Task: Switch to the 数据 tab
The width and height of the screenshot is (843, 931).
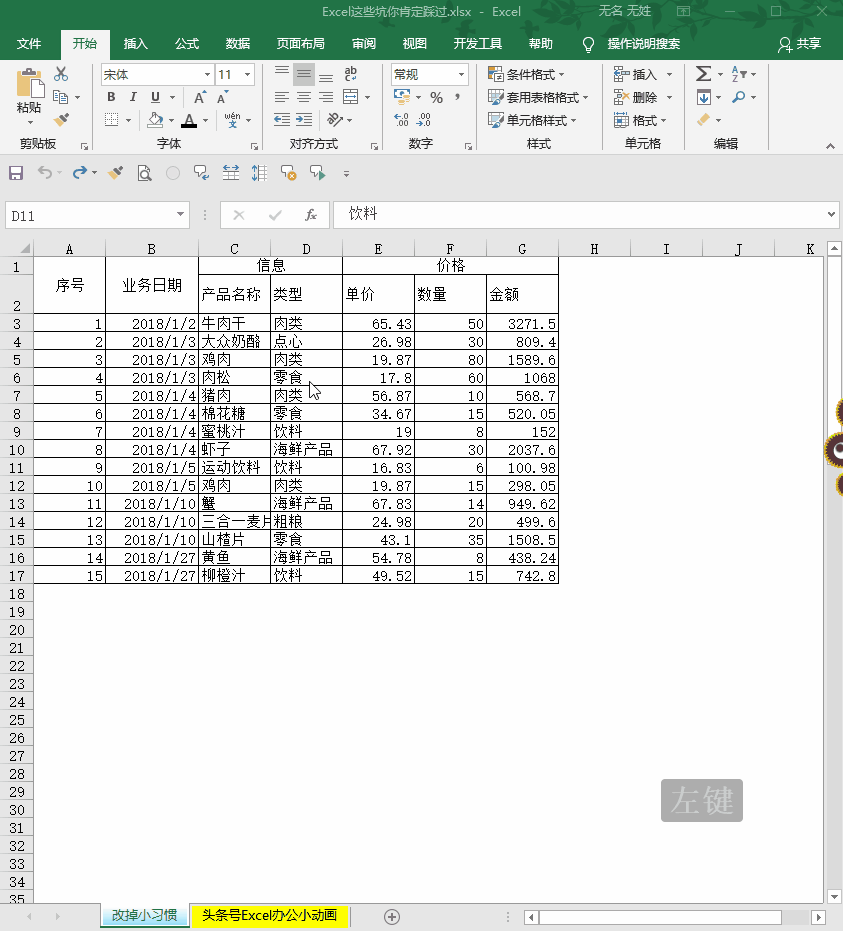Action: point(237,44)
